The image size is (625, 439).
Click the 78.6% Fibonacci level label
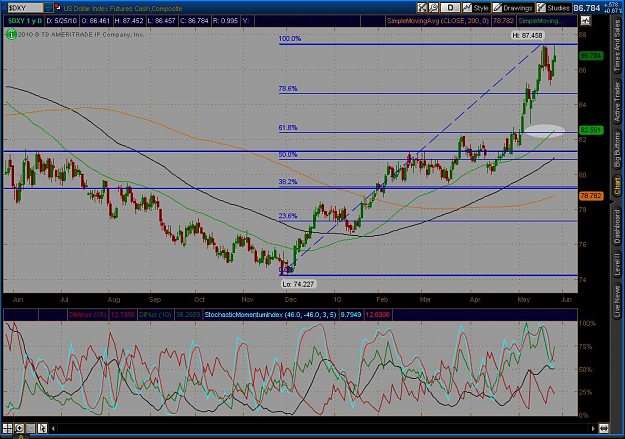[288, 89]
